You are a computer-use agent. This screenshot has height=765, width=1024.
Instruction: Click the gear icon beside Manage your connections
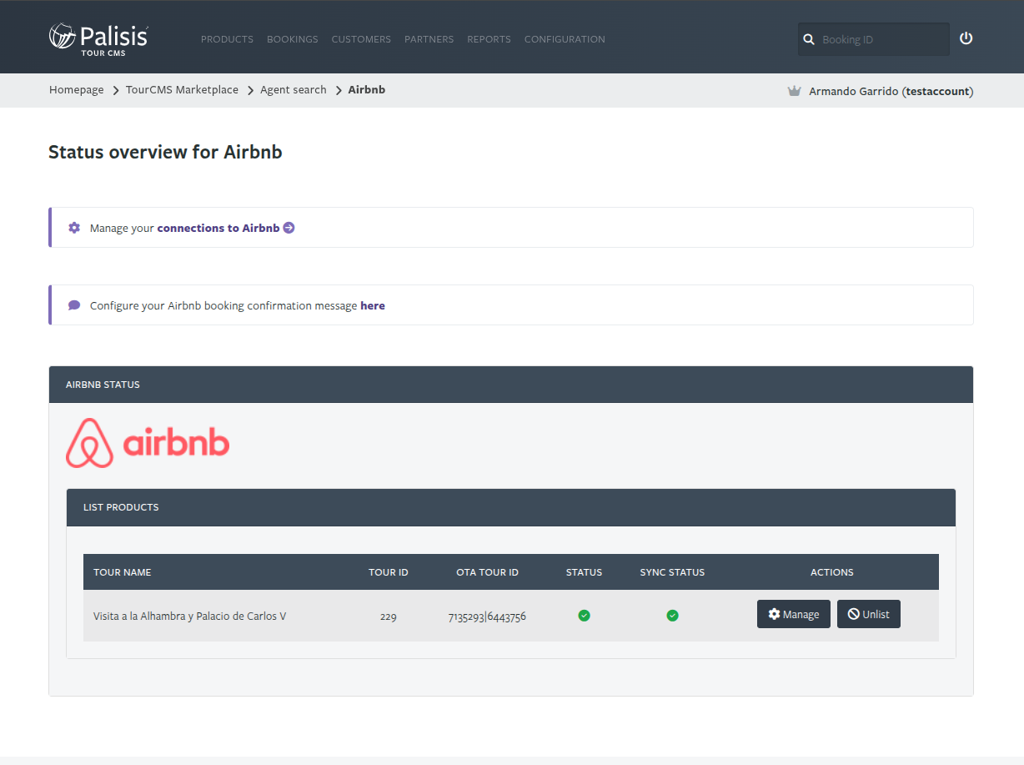pos(74,227)
